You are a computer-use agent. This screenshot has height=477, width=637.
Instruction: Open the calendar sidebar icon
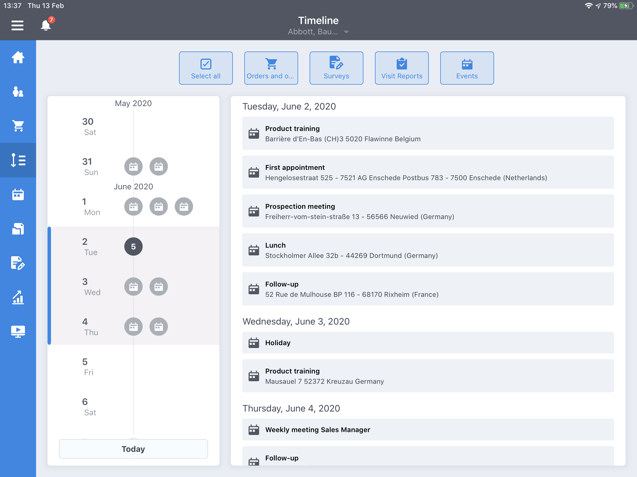point(18,195)
